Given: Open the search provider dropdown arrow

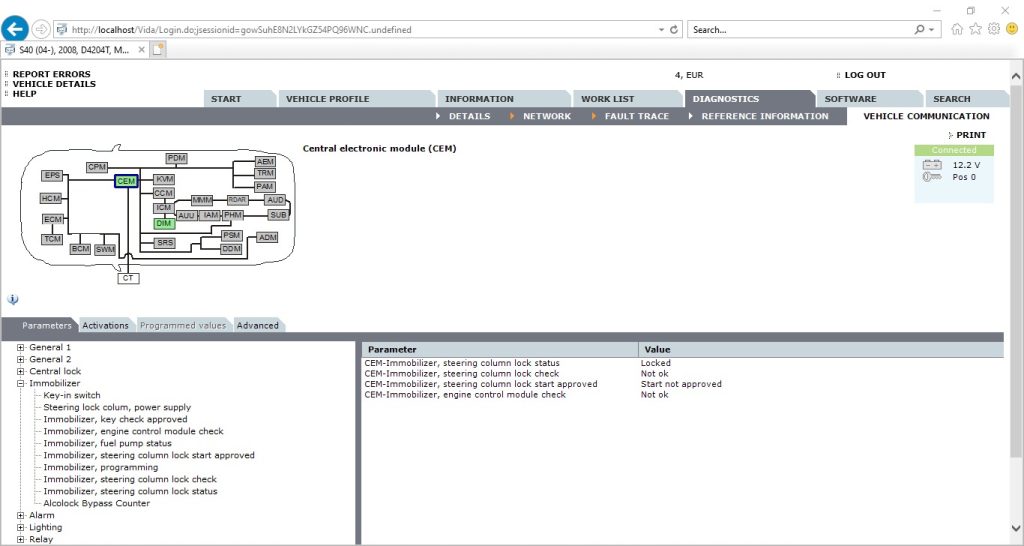Looking at the screenshot, I should [931, 29].
